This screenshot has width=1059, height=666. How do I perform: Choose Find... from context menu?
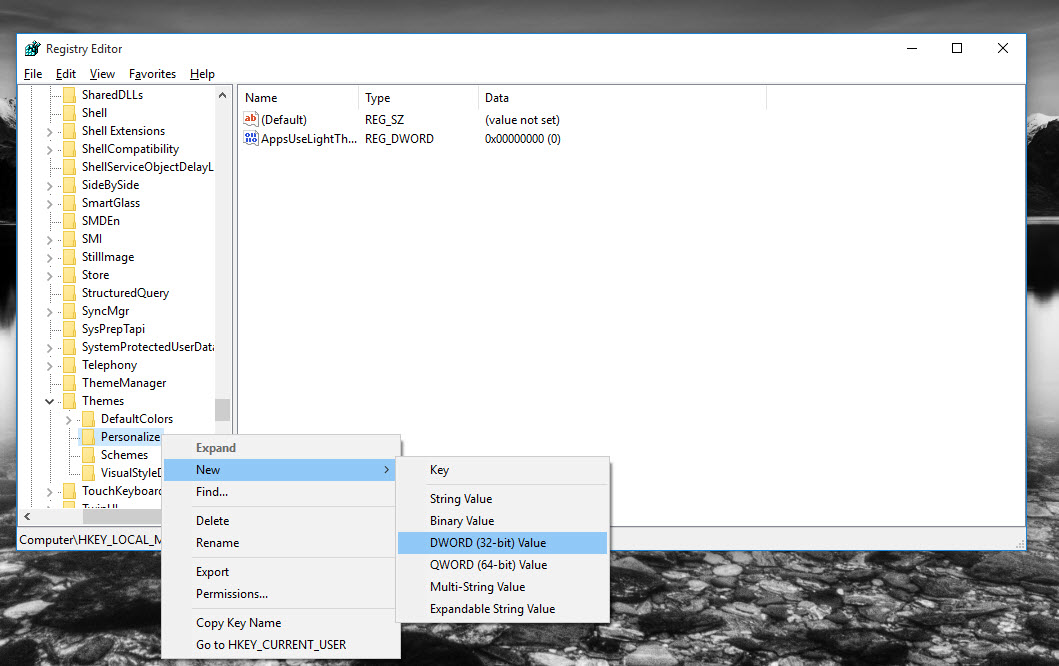[280, 492]
